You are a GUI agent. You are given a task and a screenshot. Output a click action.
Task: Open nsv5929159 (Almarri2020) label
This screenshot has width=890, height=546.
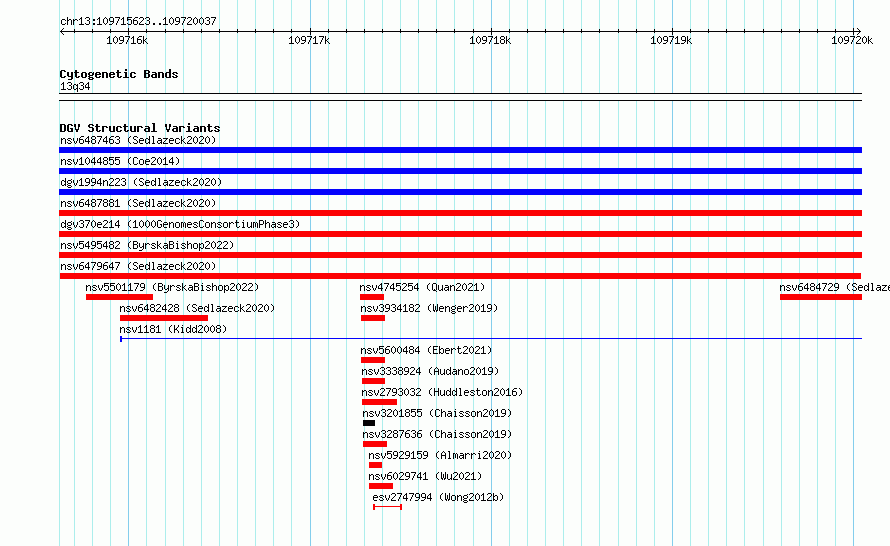[x=440, y=455]
